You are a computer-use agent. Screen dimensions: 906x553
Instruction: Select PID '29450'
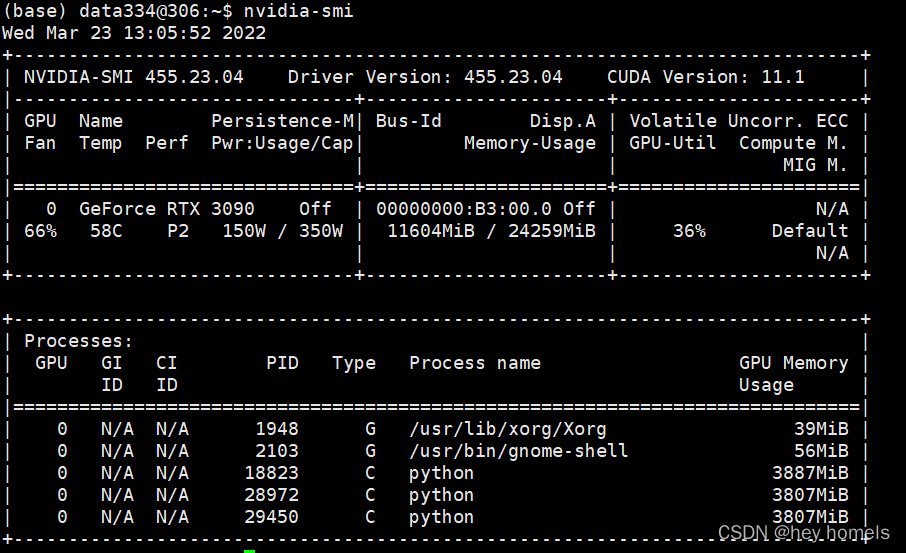[x=272, y=517]
